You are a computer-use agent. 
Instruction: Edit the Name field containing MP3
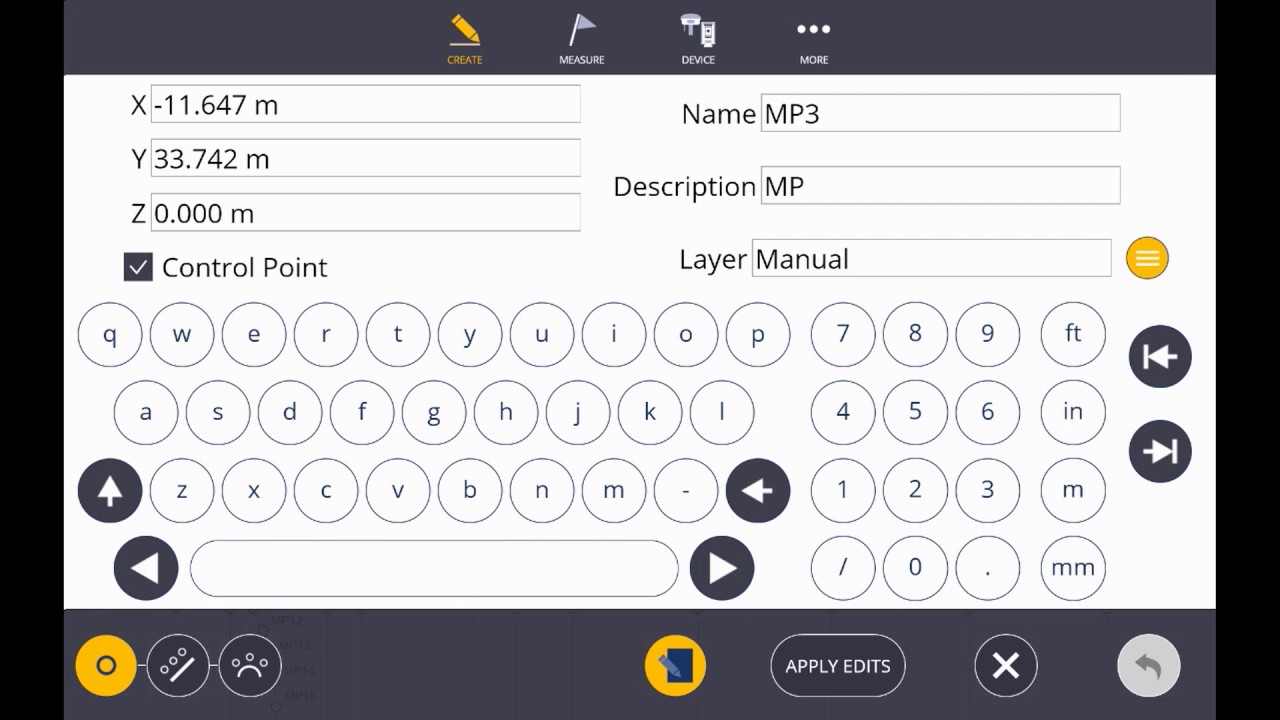point(940,113)
